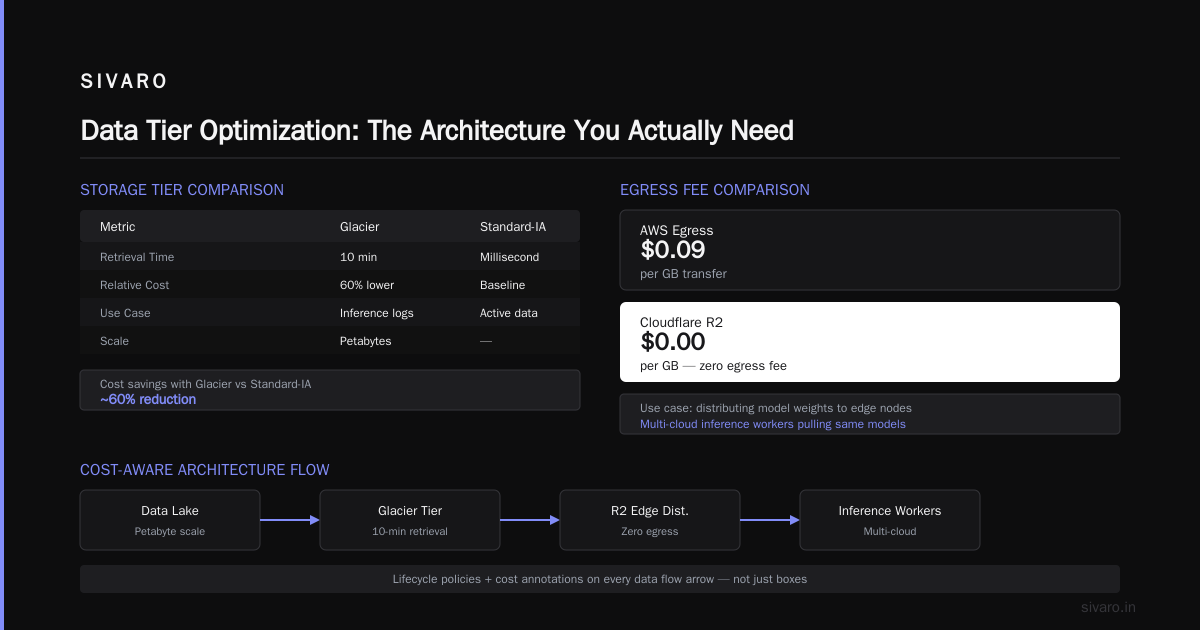
Task: Click the ~60% reduction value
Action: tap(148, 399)
